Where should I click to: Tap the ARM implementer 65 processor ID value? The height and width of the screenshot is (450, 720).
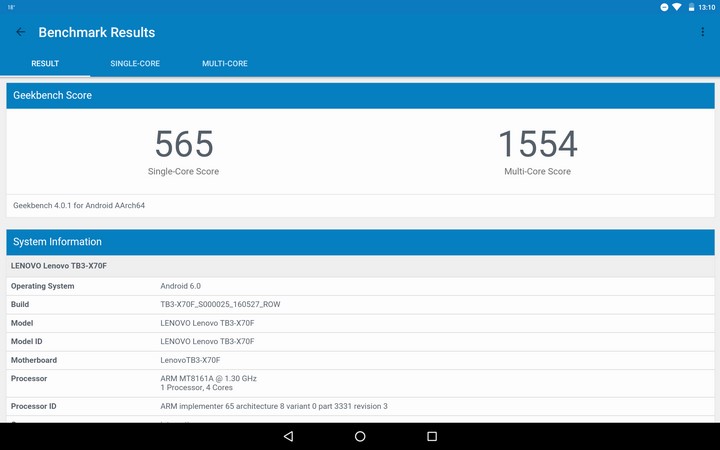pos(274,406)
